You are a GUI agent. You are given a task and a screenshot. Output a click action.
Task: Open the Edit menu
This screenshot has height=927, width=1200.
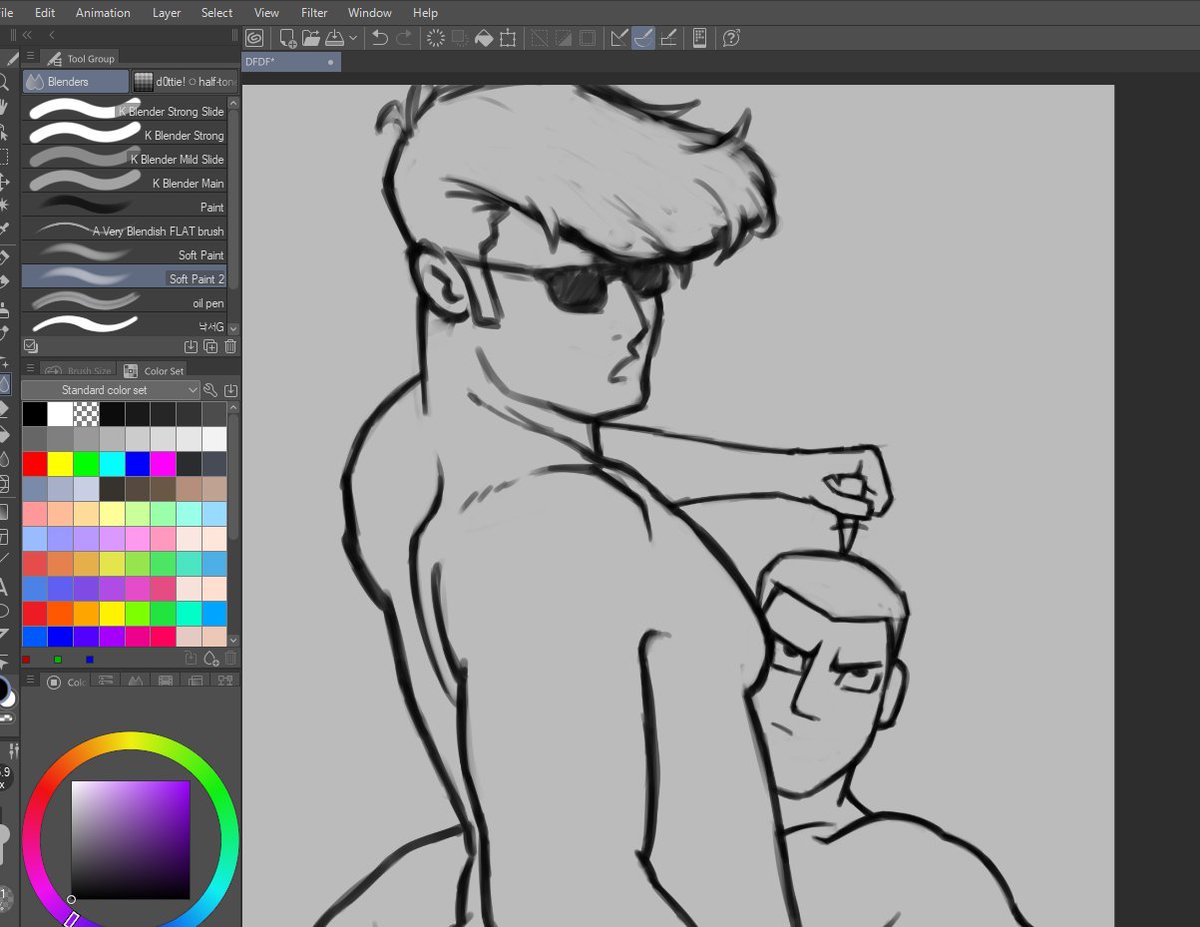44,13
